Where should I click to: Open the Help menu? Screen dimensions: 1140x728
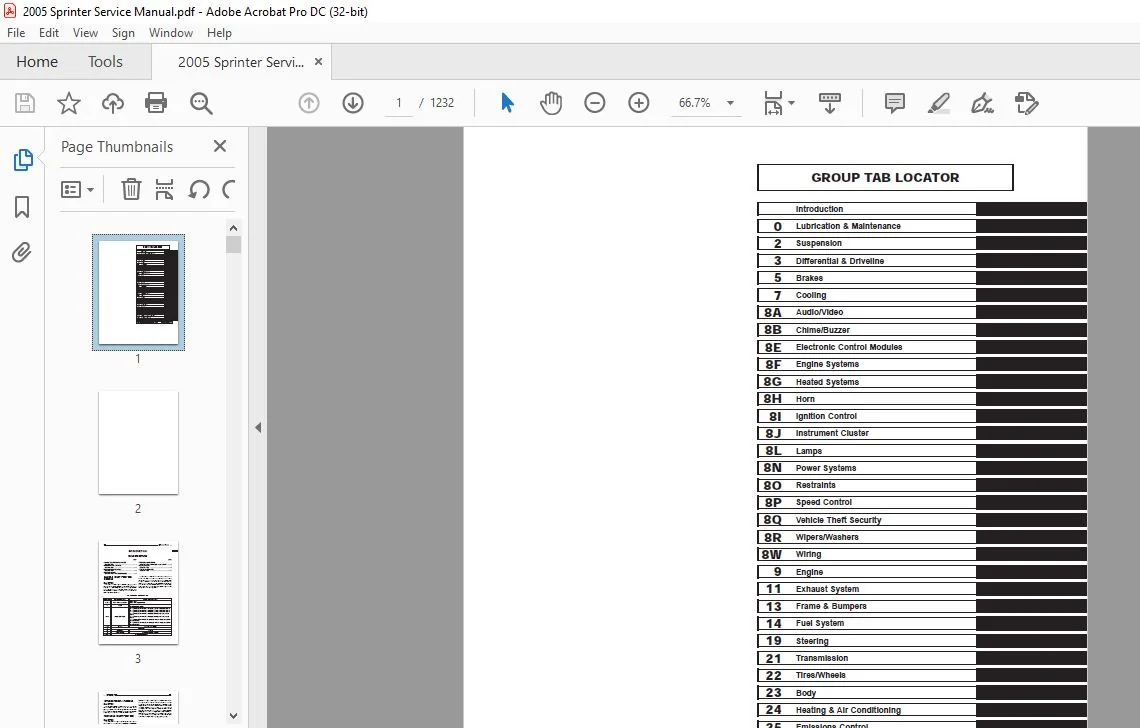(219, 33)
